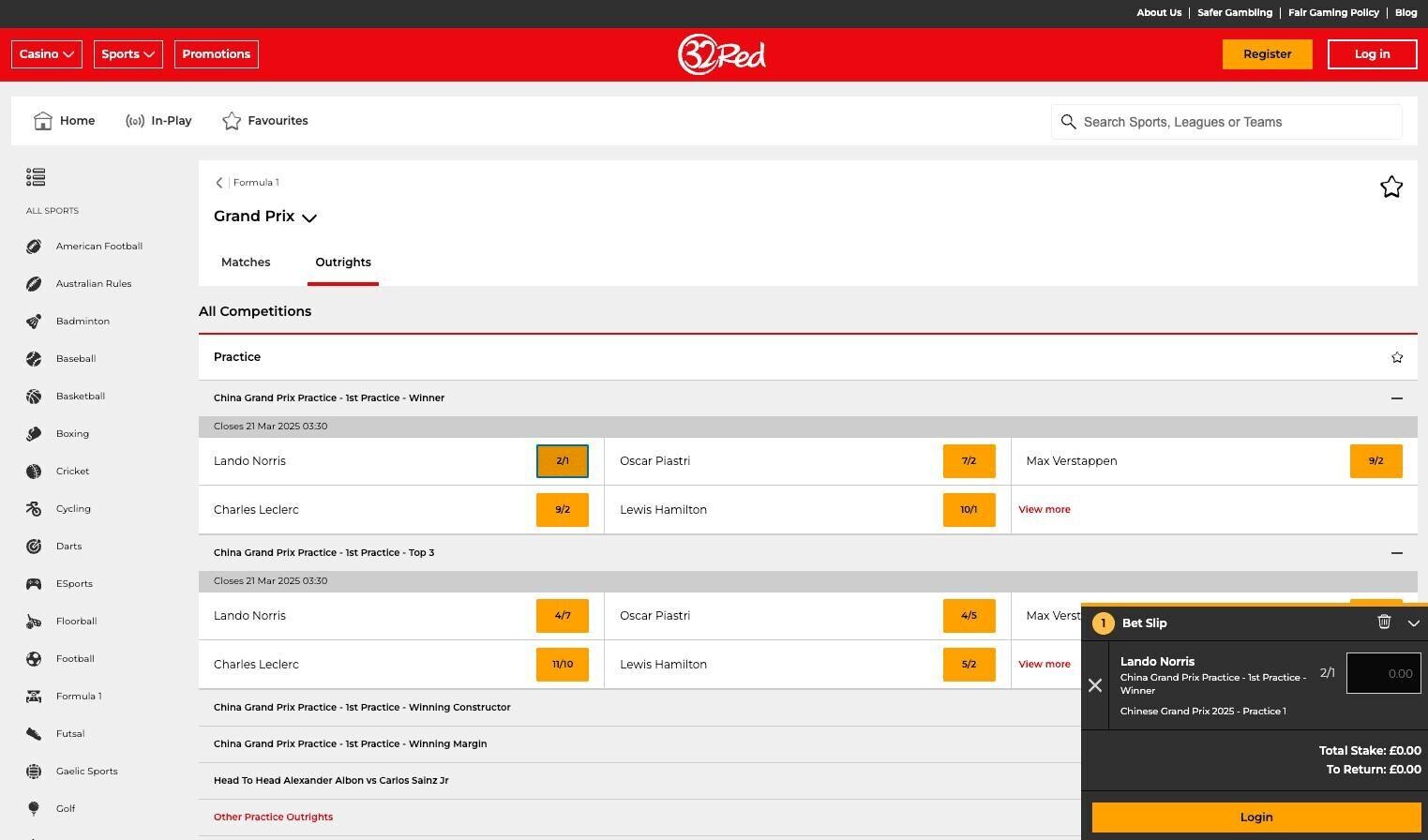Select Football soccer ball icon
Viewport: 1428px width, 840px height.
(x=34, y=659)
